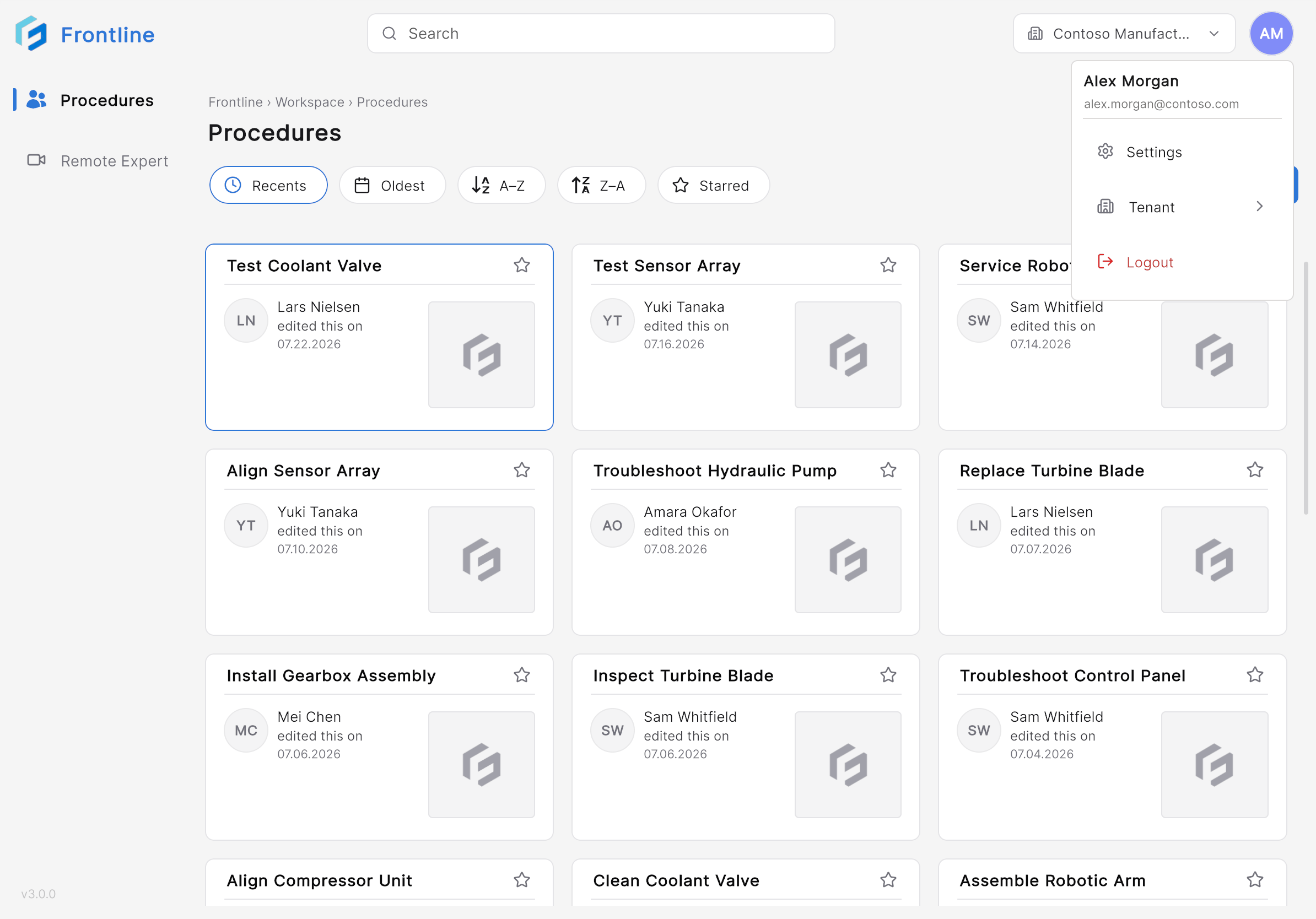This screenshot has width=1316, height=919.
Task: Click the Settings gear icon
Action: (1105, 152)
